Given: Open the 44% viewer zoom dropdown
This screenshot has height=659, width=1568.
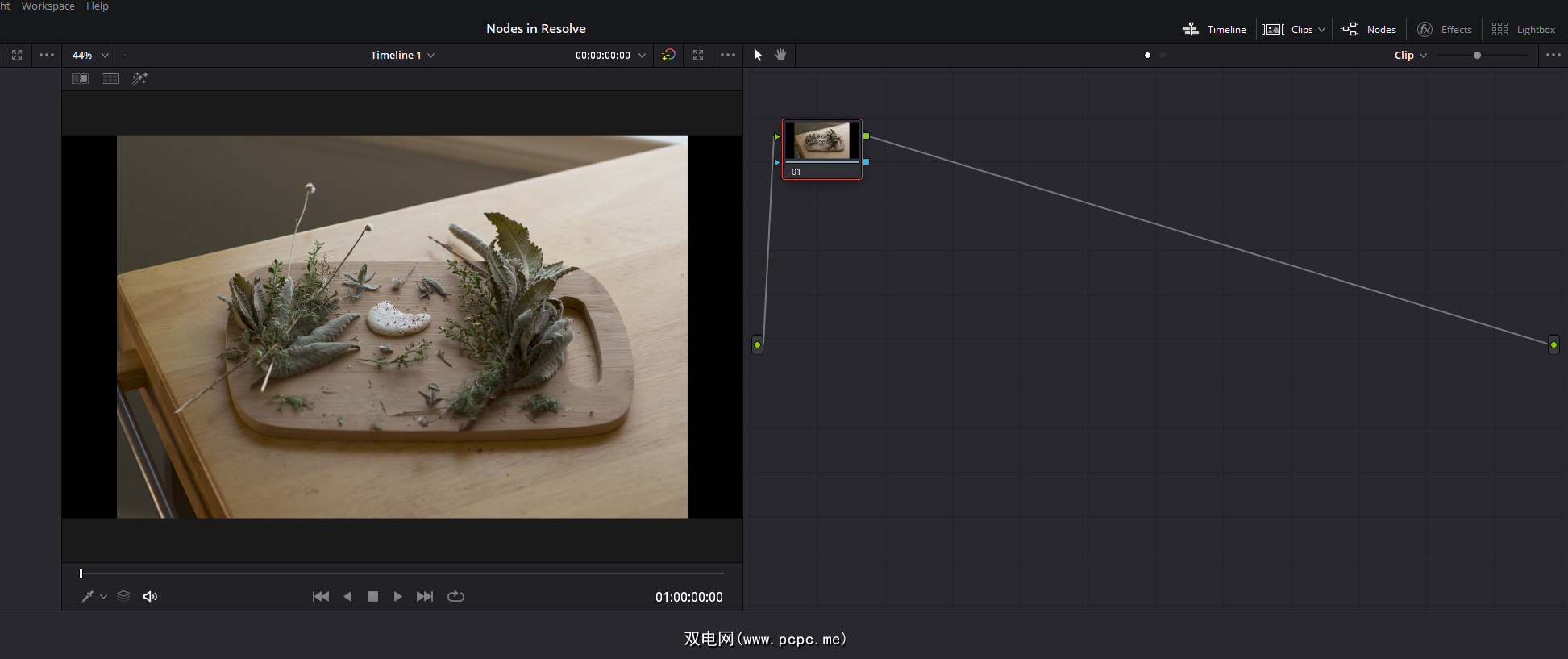Looking at the screenshot, I should coord(90,55).
